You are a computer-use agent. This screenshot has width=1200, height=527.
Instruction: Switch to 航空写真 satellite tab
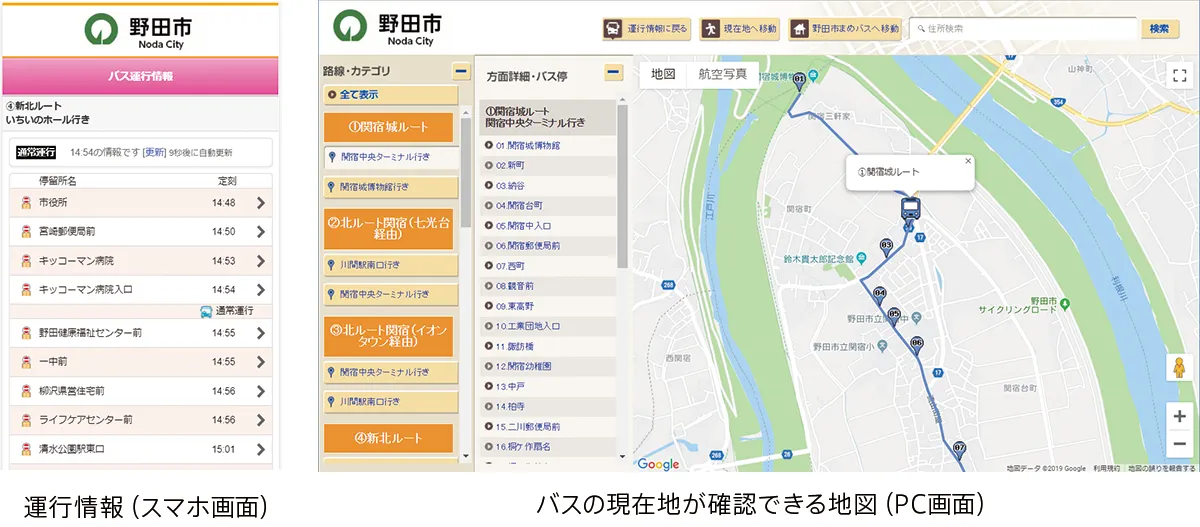click(722, 74)
